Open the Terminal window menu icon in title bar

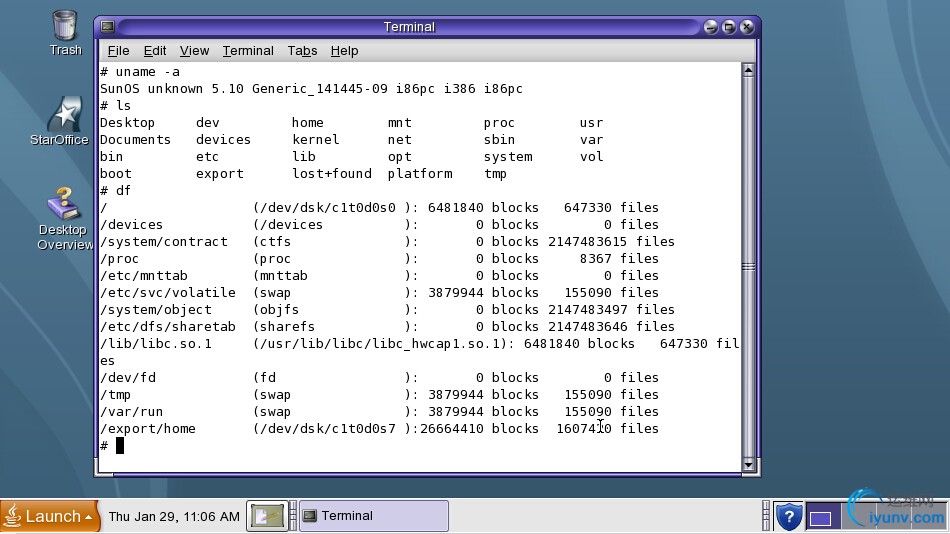pyautogui.click(x=108, y=27)
